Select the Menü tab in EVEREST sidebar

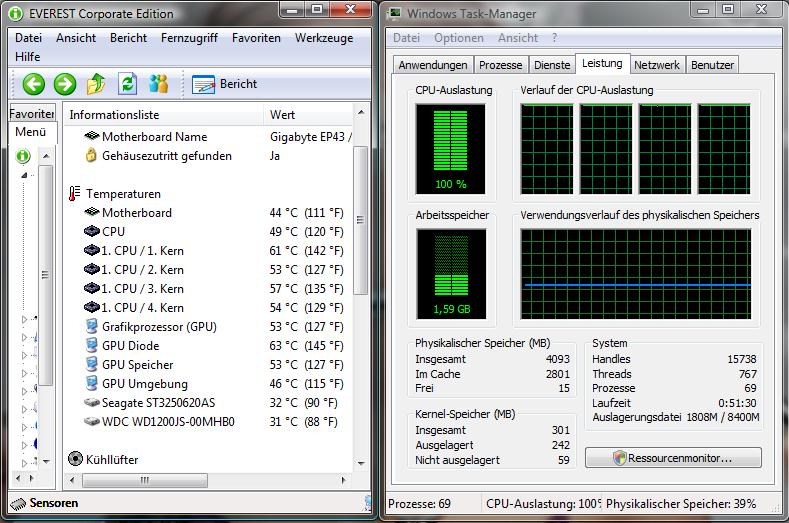[x=31, y=132]
